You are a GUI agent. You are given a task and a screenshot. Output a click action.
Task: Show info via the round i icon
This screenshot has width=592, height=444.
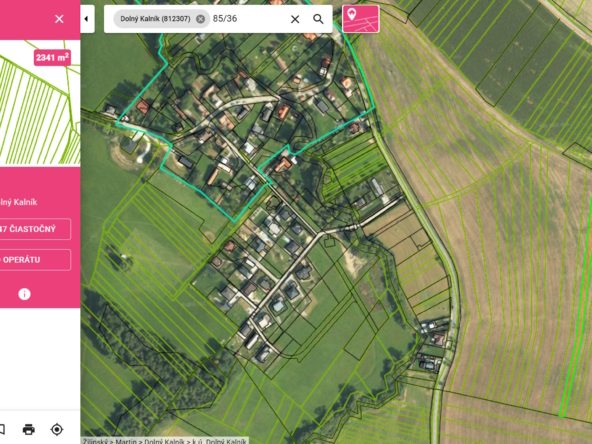[25, 294]
